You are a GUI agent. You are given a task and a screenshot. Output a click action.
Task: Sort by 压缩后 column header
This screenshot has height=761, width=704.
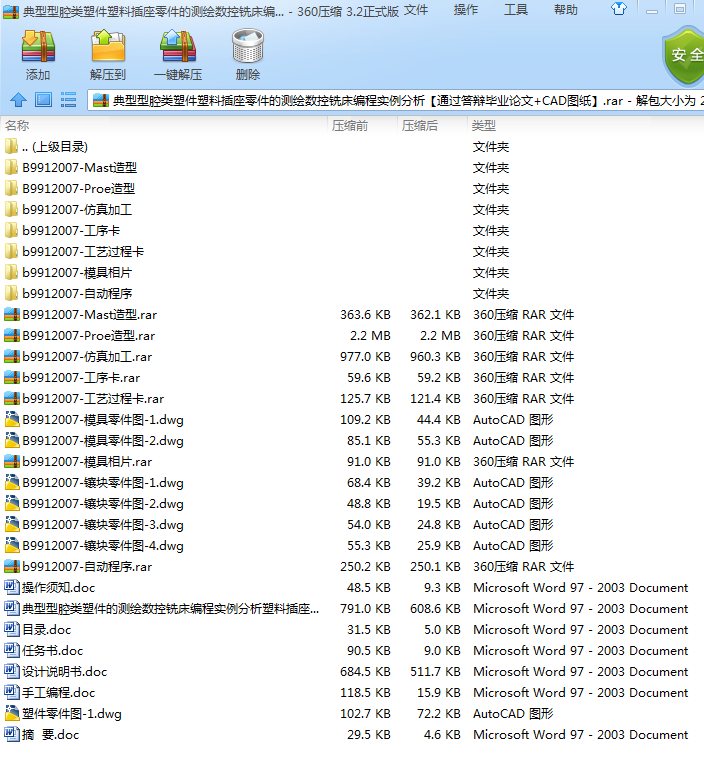(x=433, y=126)
